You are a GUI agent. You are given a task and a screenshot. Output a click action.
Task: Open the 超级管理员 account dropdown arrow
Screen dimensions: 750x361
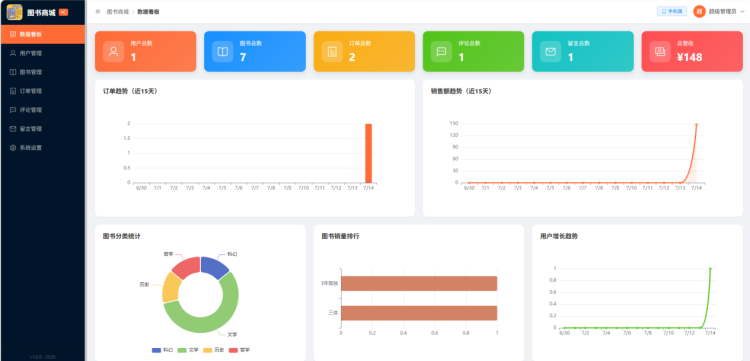(x=742, y=11)
